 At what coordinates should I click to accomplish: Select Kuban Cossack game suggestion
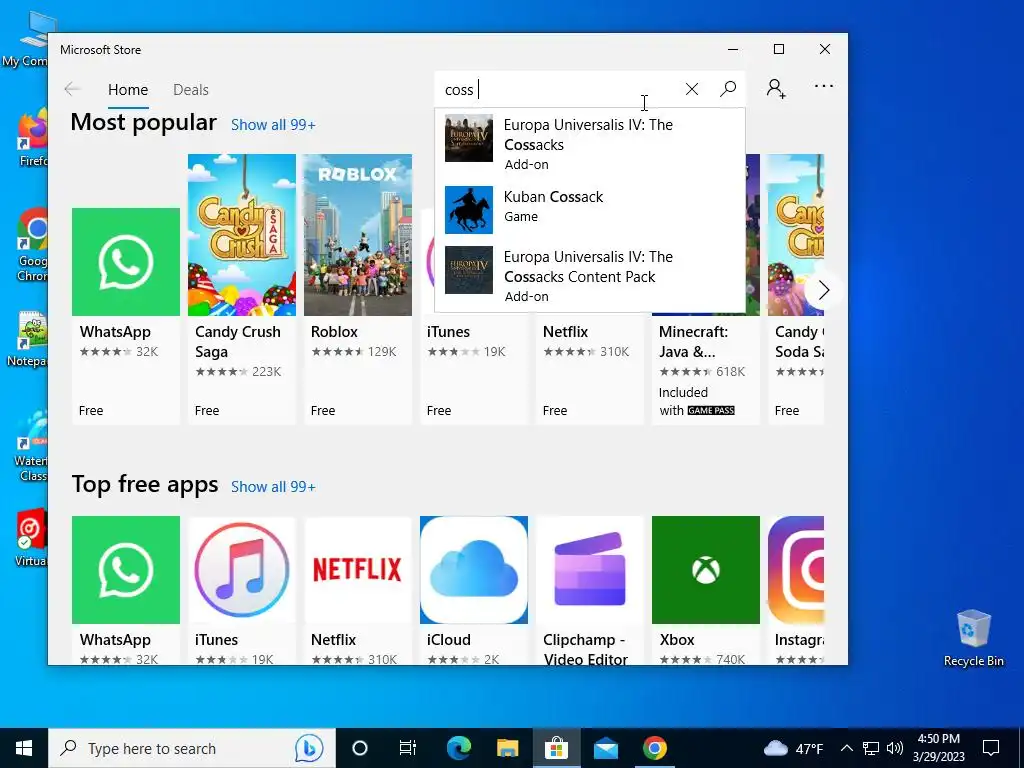(590, 209)
